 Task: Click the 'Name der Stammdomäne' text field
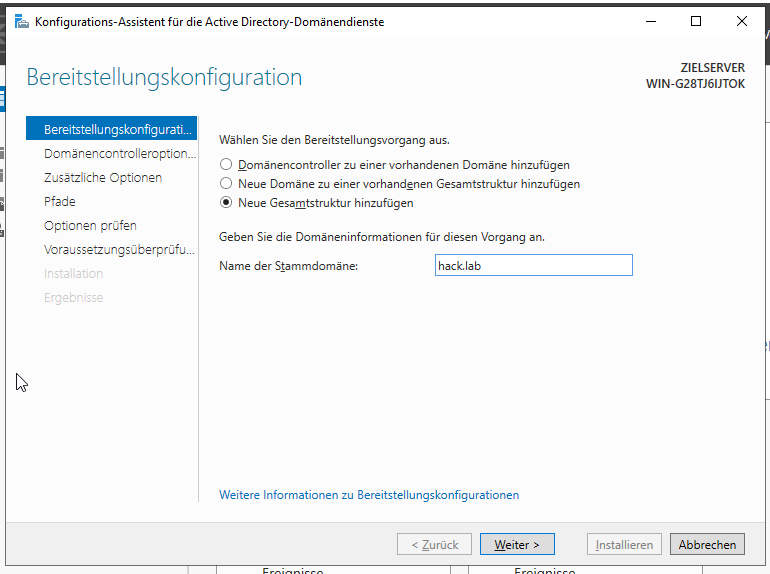point(533,265)
